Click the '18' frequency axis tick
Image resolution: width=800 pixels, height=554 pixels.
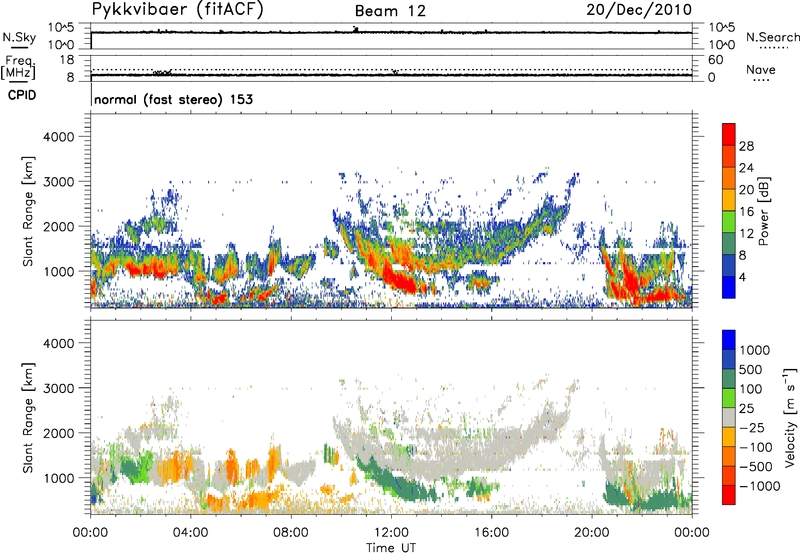click(67, 60)
